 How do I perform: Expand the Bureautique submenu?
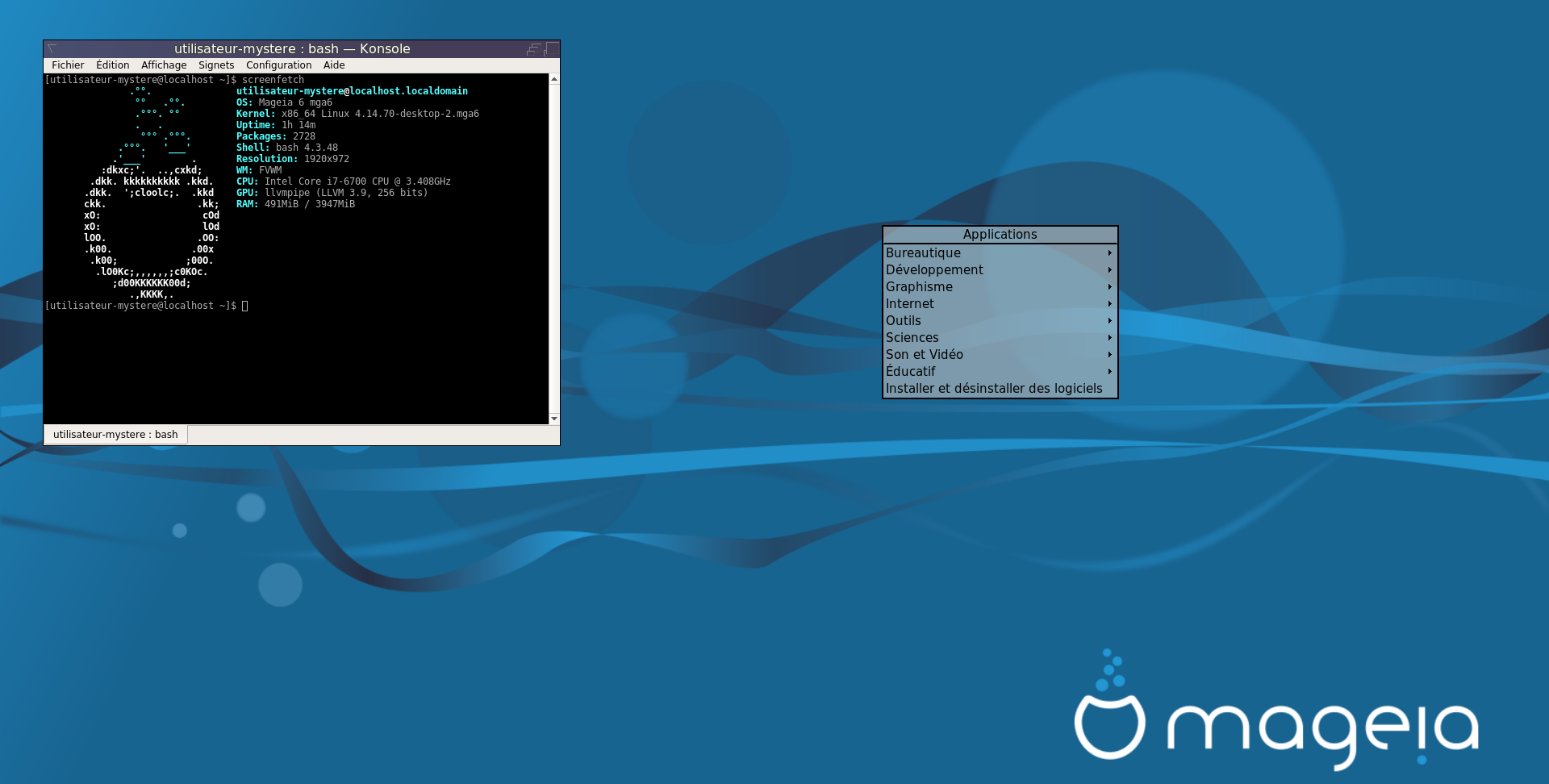coord(1000,253)
